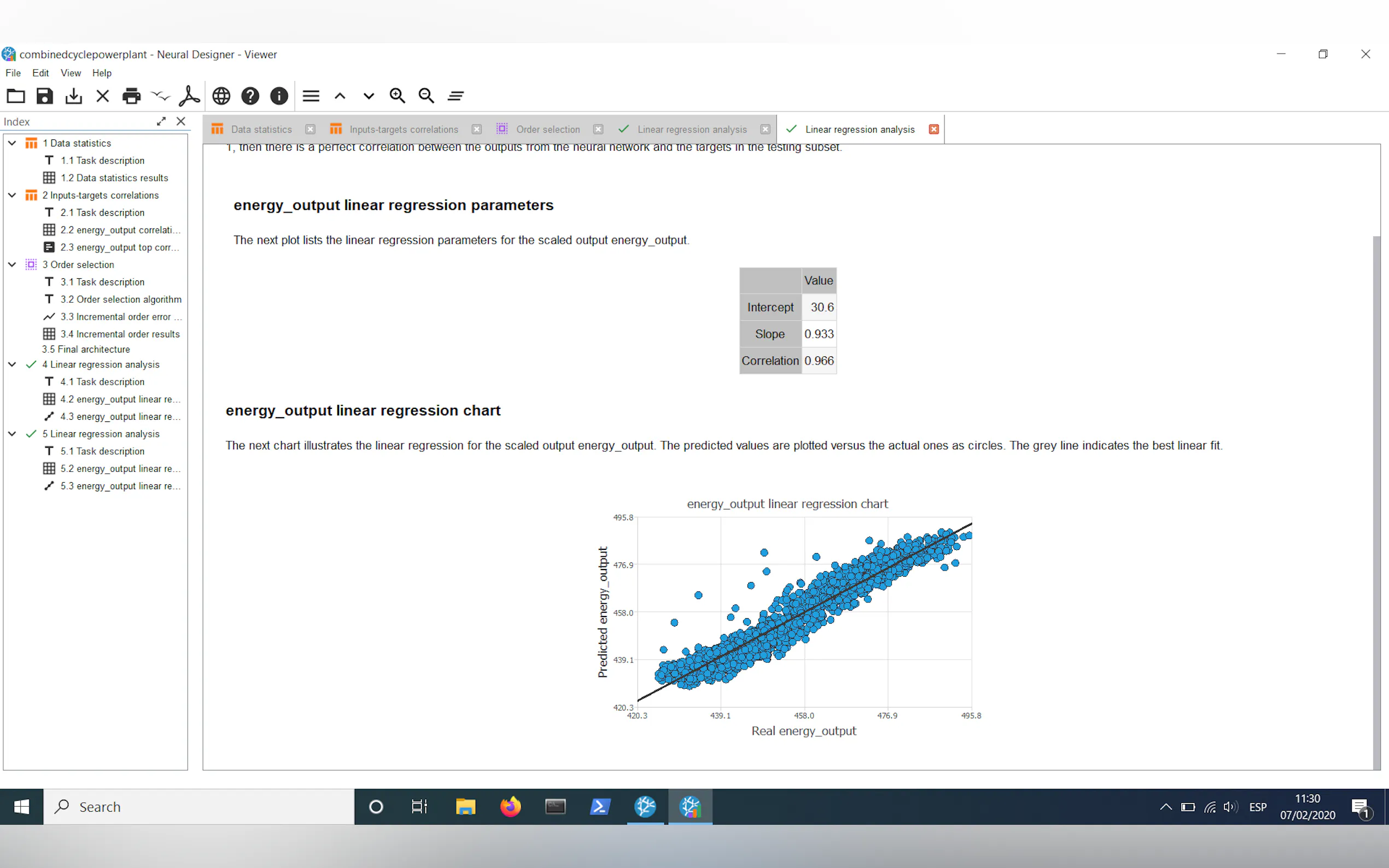
Task: Undock the Index panel with arrows icon
Action: pyautogui.click(x=161, y=121)
